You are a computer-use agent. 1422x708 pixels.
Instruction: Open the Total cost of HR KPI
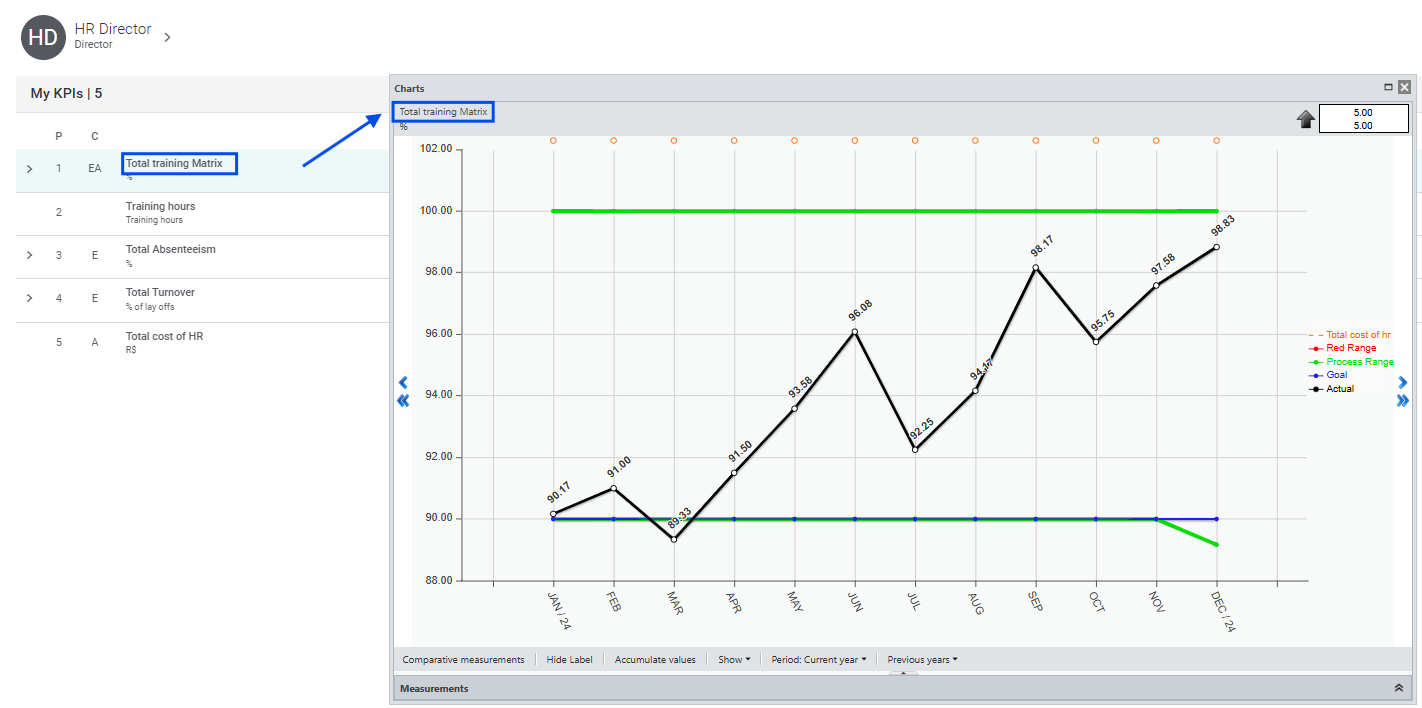(x=164, y=337)
